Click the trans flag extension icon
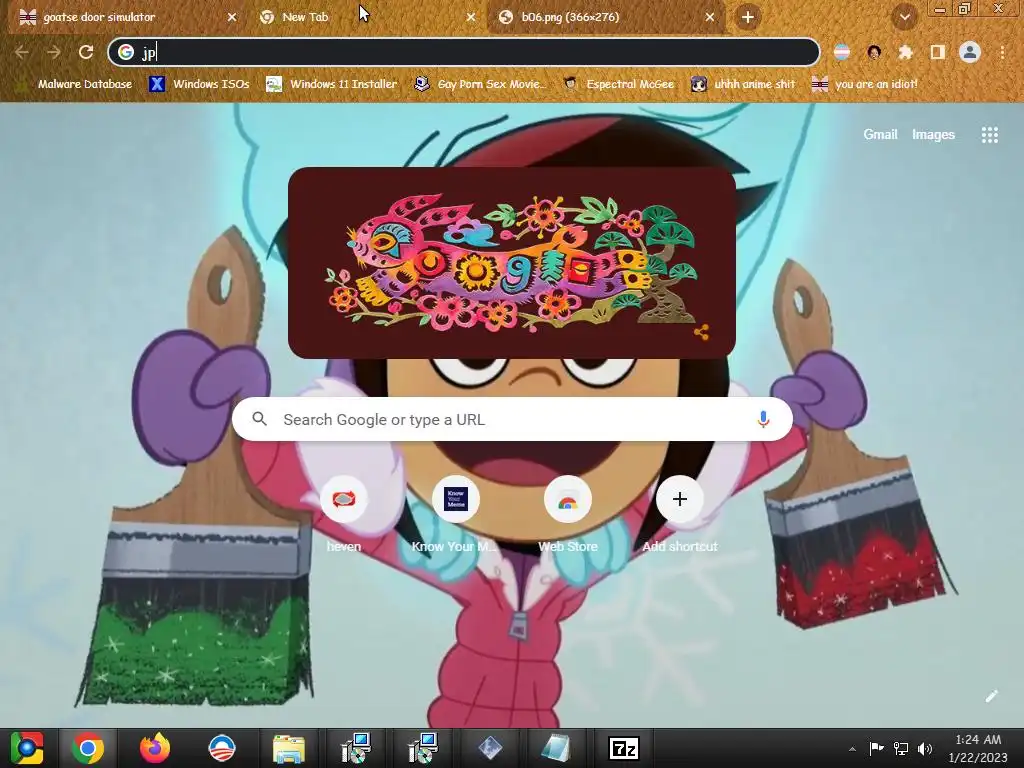Image resolution: width=1024 pixels, height=768 pixels. 842,52
